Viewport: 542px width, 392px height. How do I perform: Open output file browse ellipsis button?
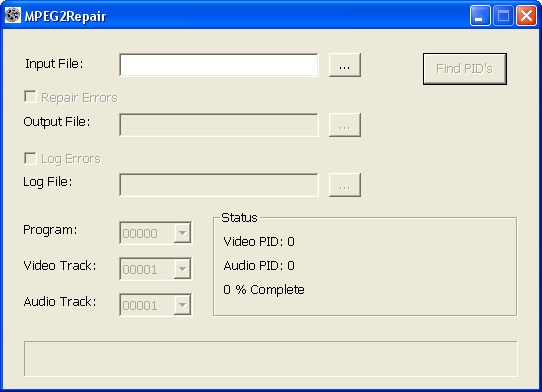point(345,125)
